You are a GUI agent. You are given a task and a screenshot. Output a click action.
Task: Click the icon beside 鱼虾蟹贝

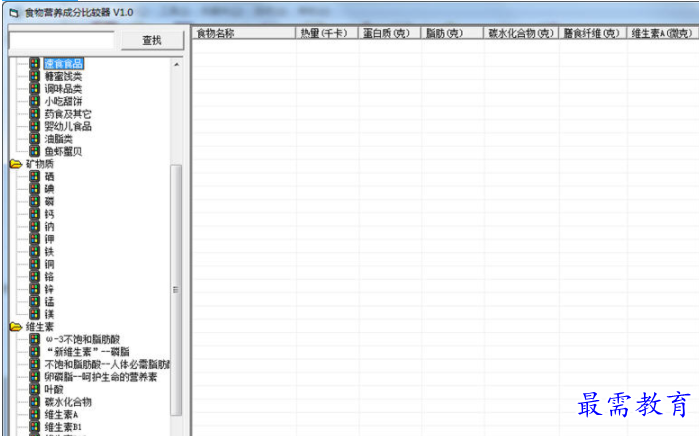click(35, 151)
